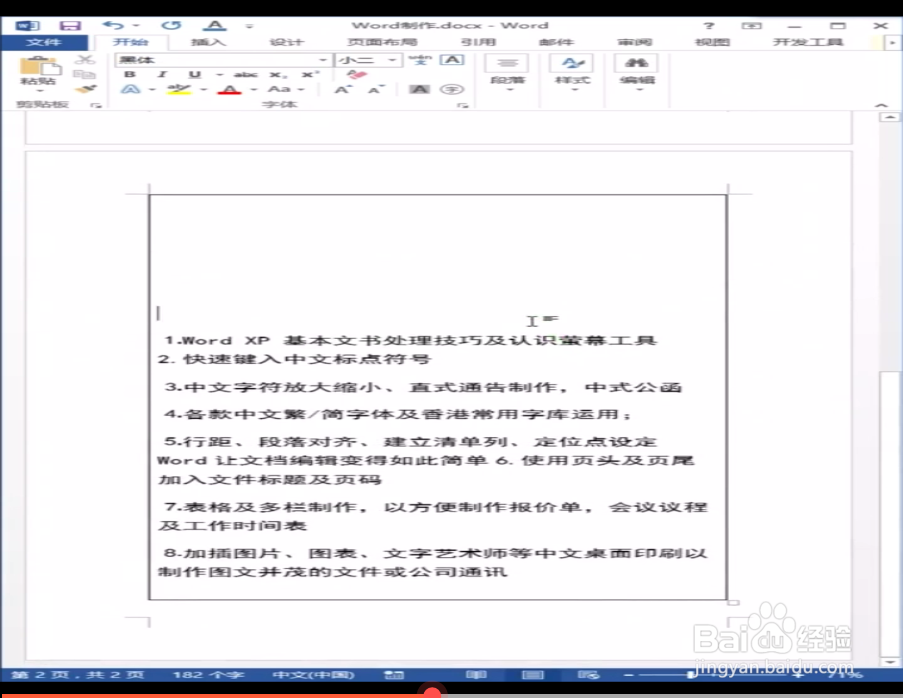Open the 小二 font size dropdown
The height and width of the screenshot is (698, 903).
[x=392, y=60]
